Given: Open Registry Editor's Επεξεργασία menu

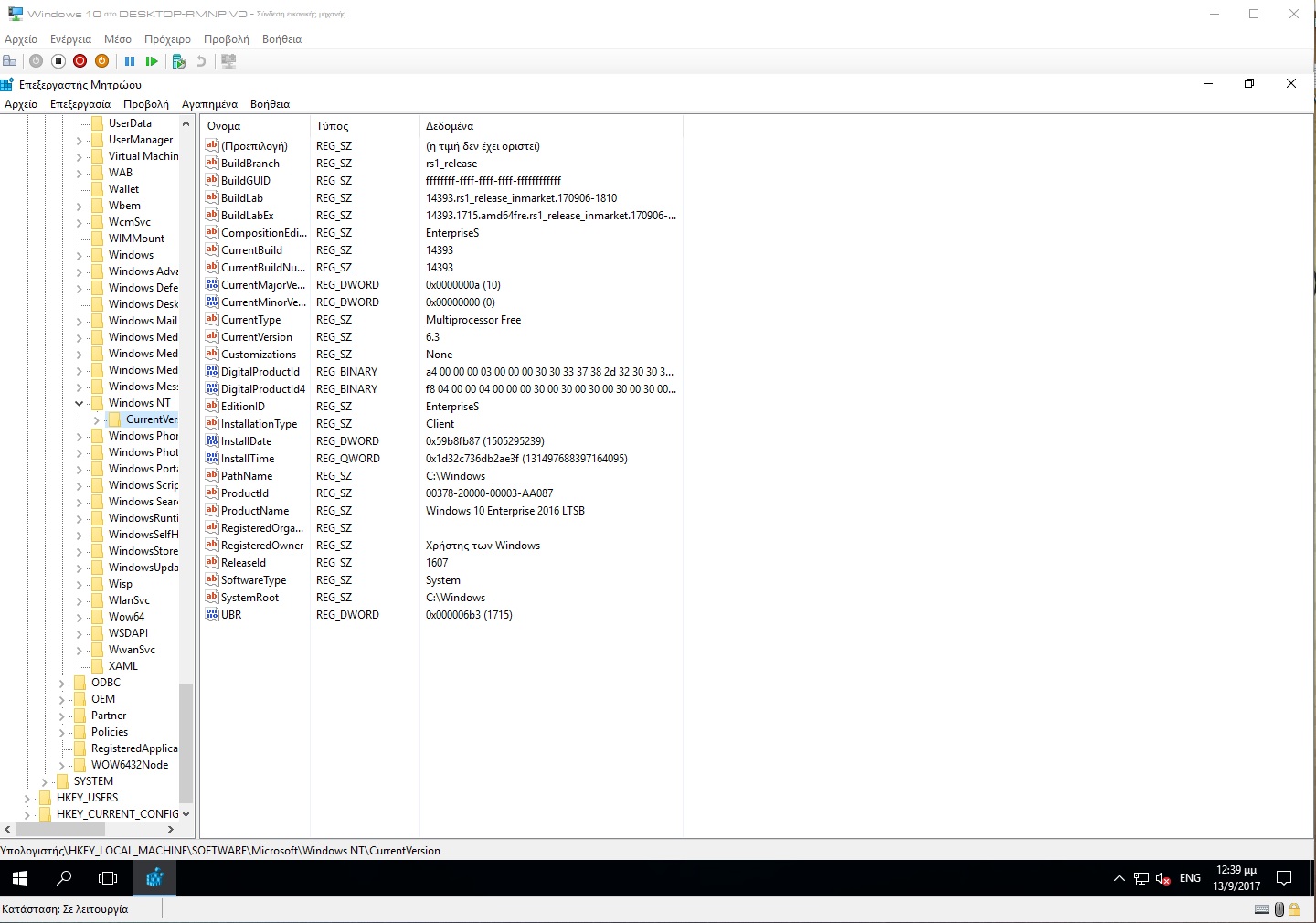Looking at the screenshot, I should pyautogui.click(x=80, y=104).
